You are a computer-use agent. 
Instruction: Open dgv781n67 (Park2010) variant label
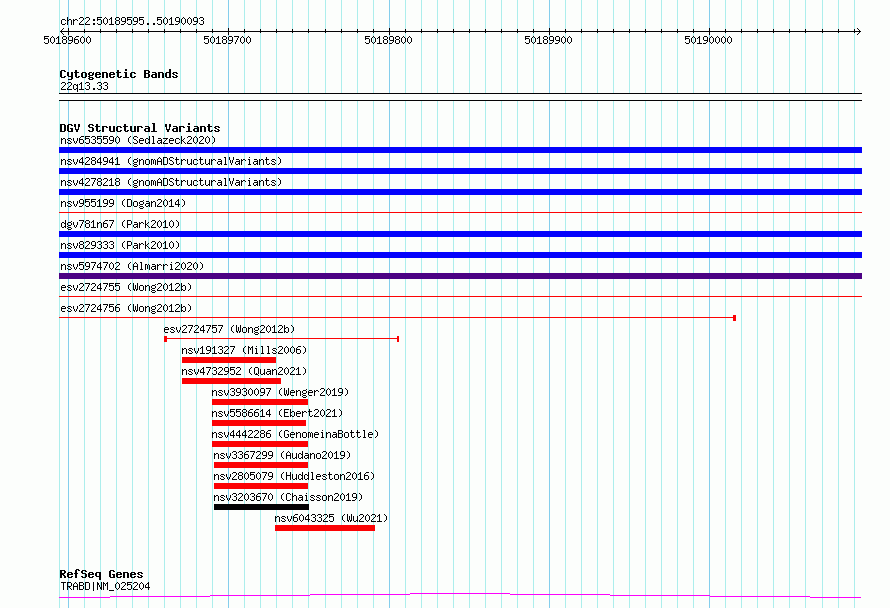[x=120, y=224]
